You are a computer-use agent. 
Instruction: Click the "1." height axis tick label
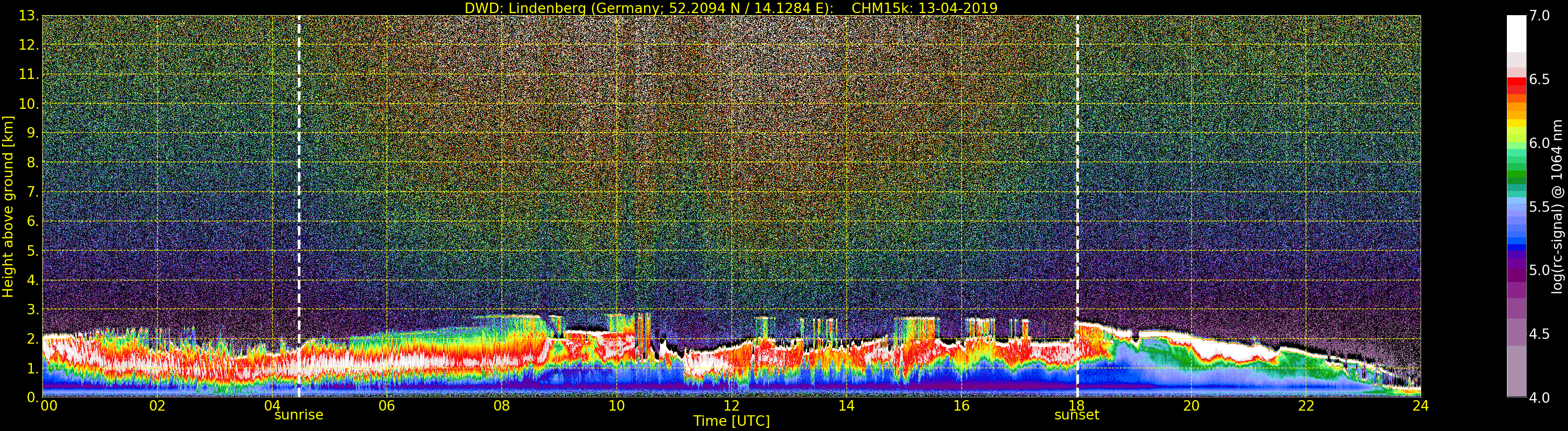tap(33, 368)
